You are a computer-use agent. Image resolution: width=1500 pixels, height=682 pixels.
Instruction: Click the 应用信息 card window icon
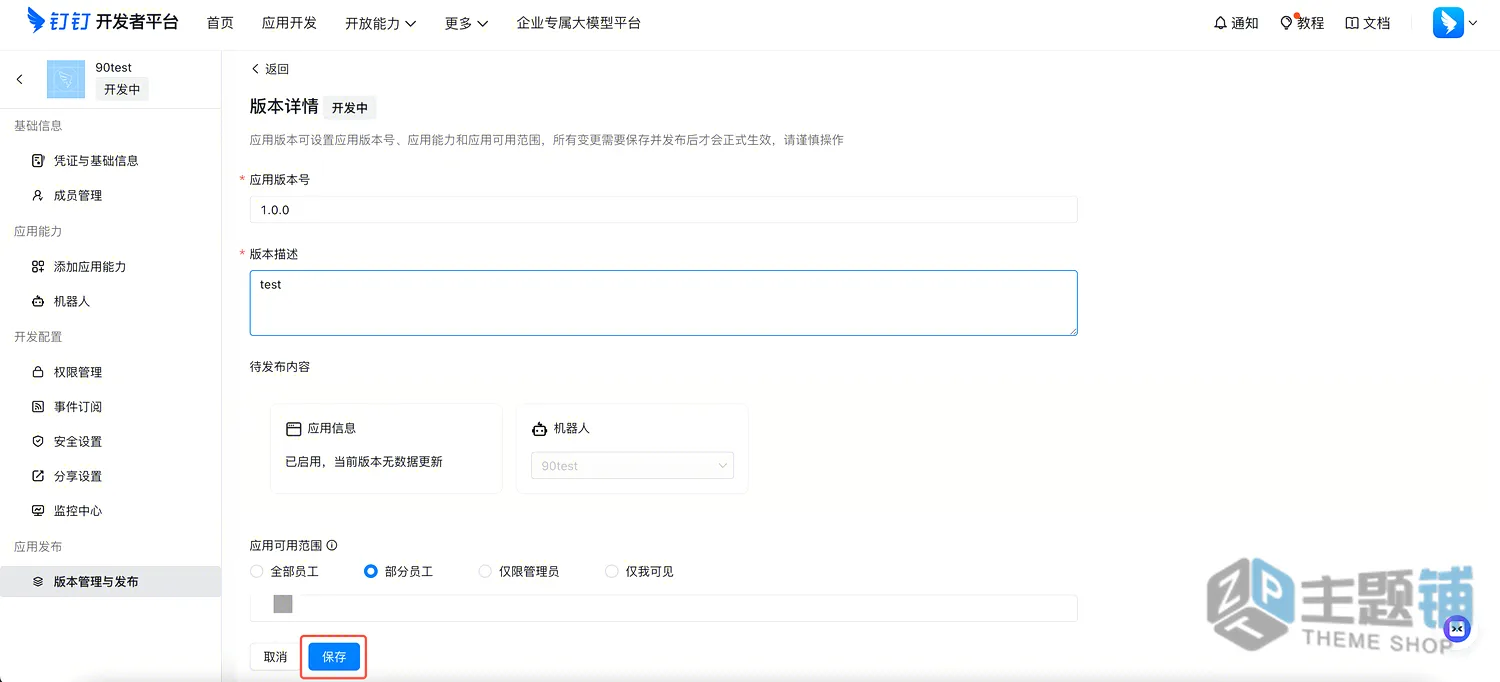point(293,429)
